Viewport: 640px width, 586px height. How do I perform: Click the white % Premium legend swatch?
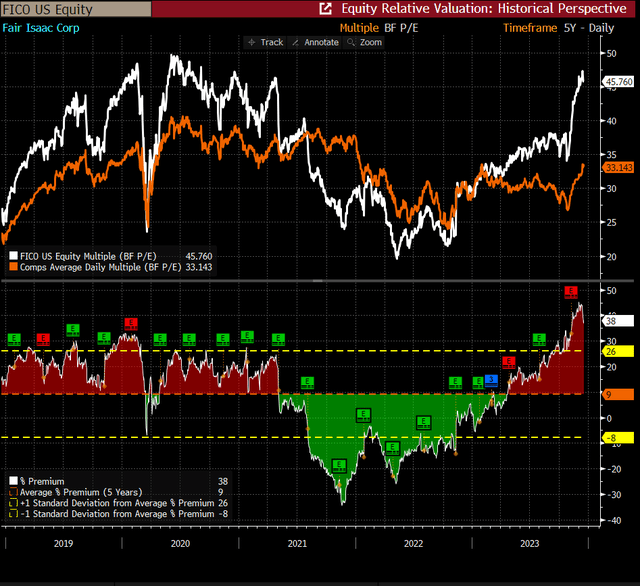coord(13,481)
